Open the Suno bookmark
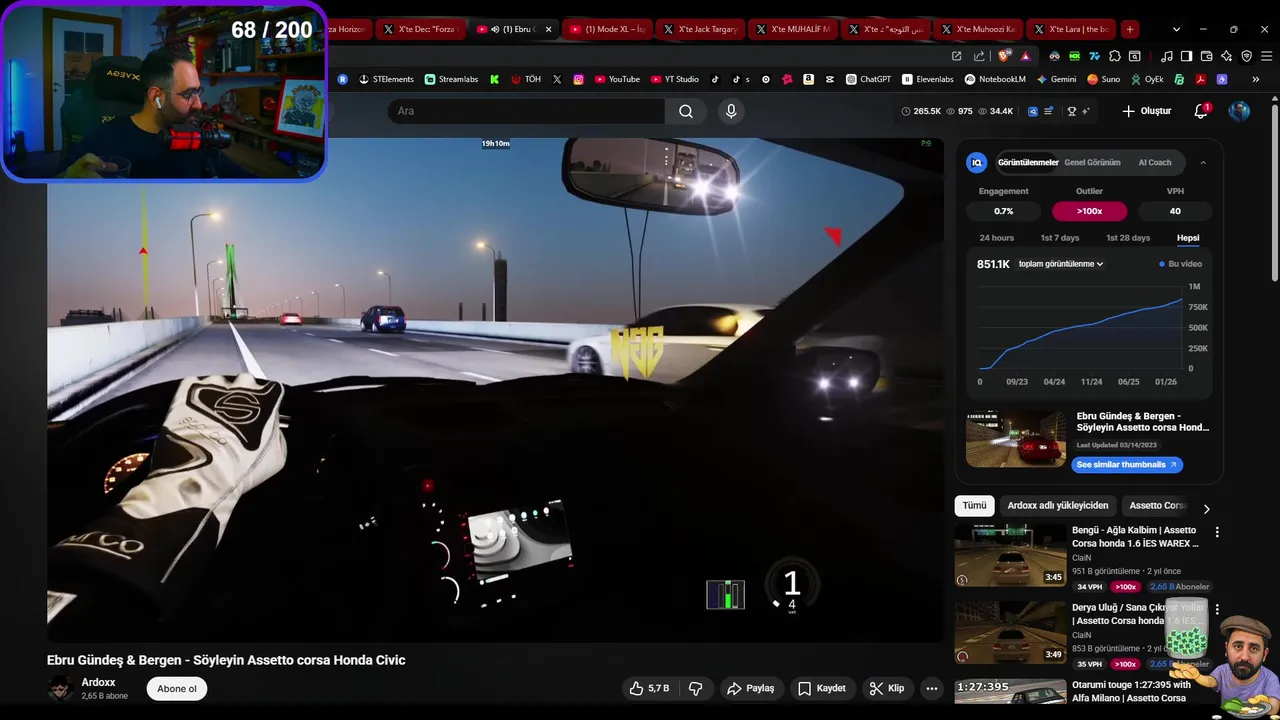1280x720 pixels. (1104, 79)
